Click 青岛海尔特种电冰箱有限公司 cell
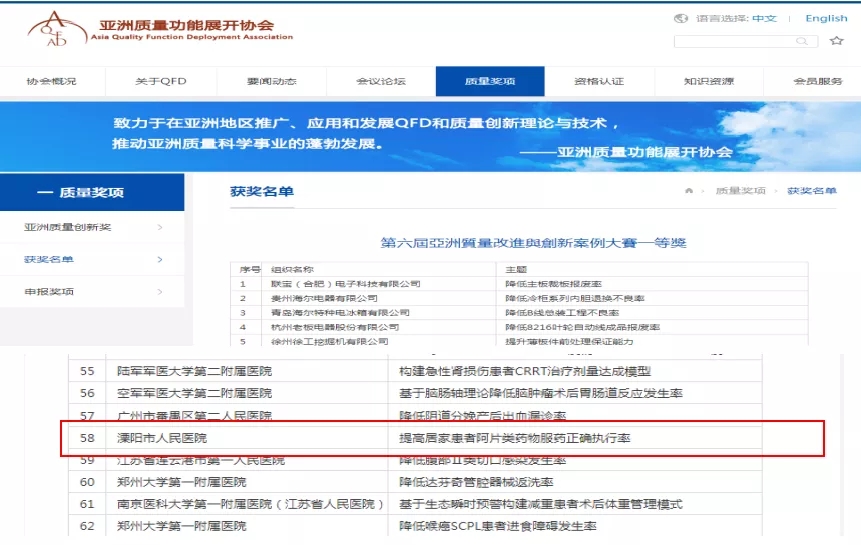861x545 pixels. tap(340, 312)
